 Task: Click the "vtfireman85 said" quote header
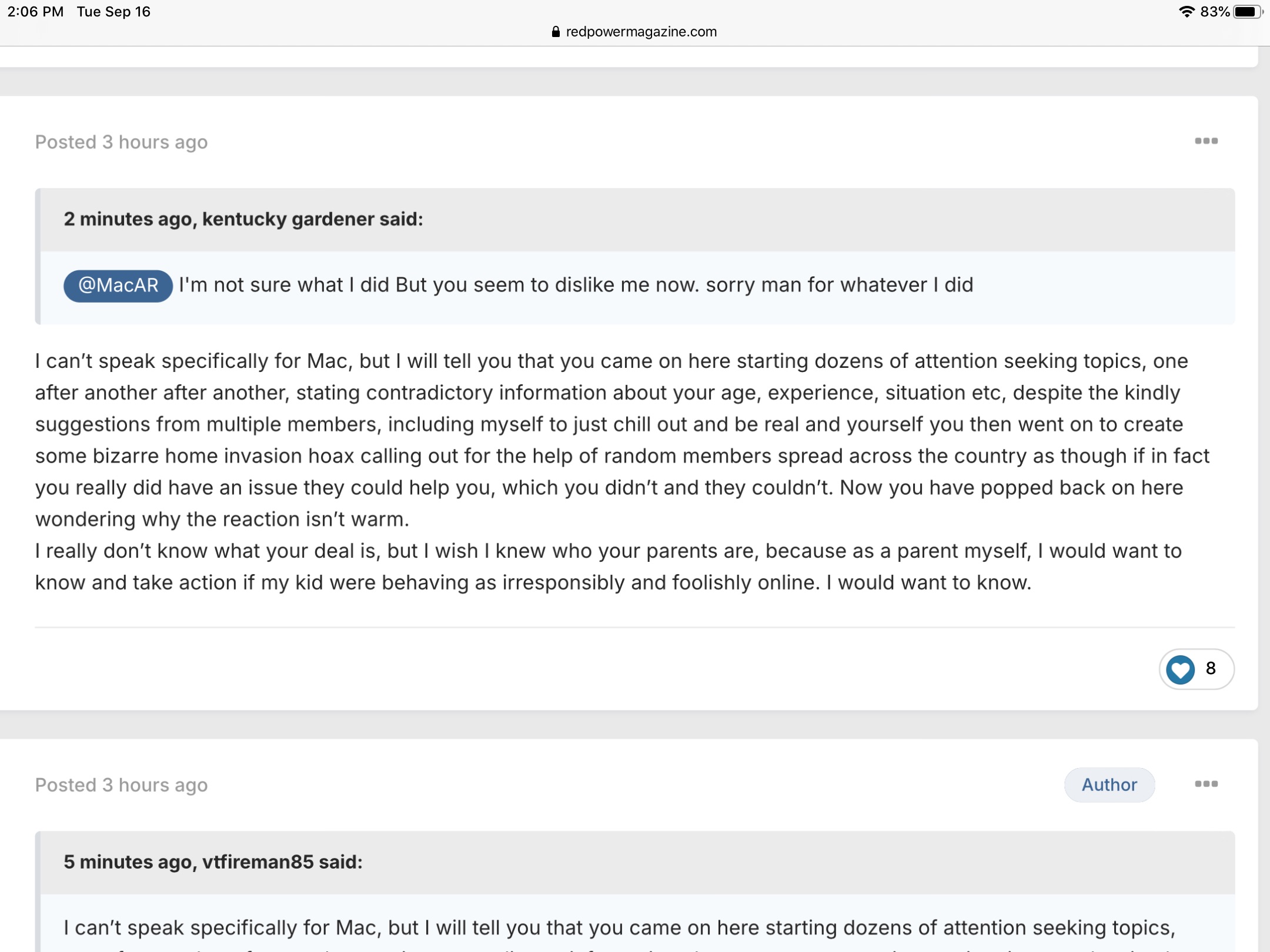coord(213,862)
